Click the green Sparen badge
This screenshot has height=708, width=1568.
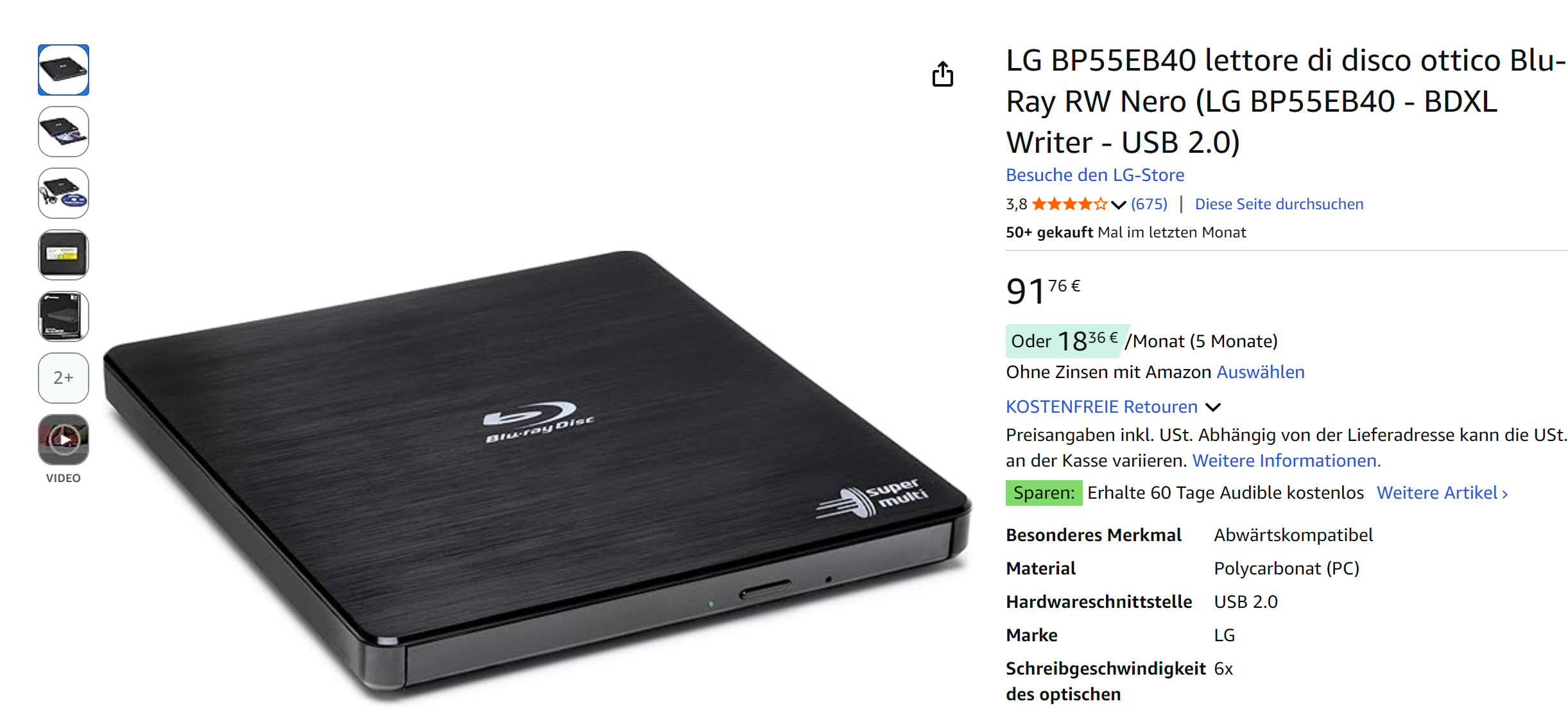[x=1044, y=493]
